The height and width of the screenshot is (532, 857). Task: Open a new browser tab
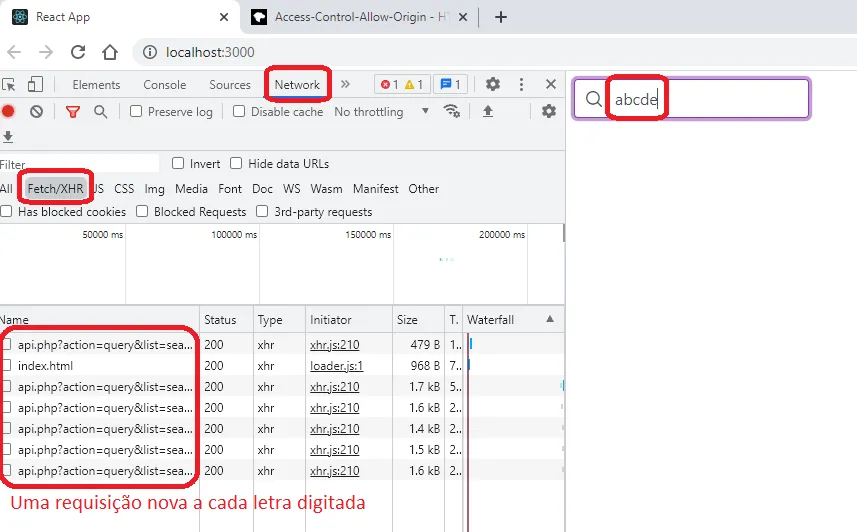tap(501, 17)
